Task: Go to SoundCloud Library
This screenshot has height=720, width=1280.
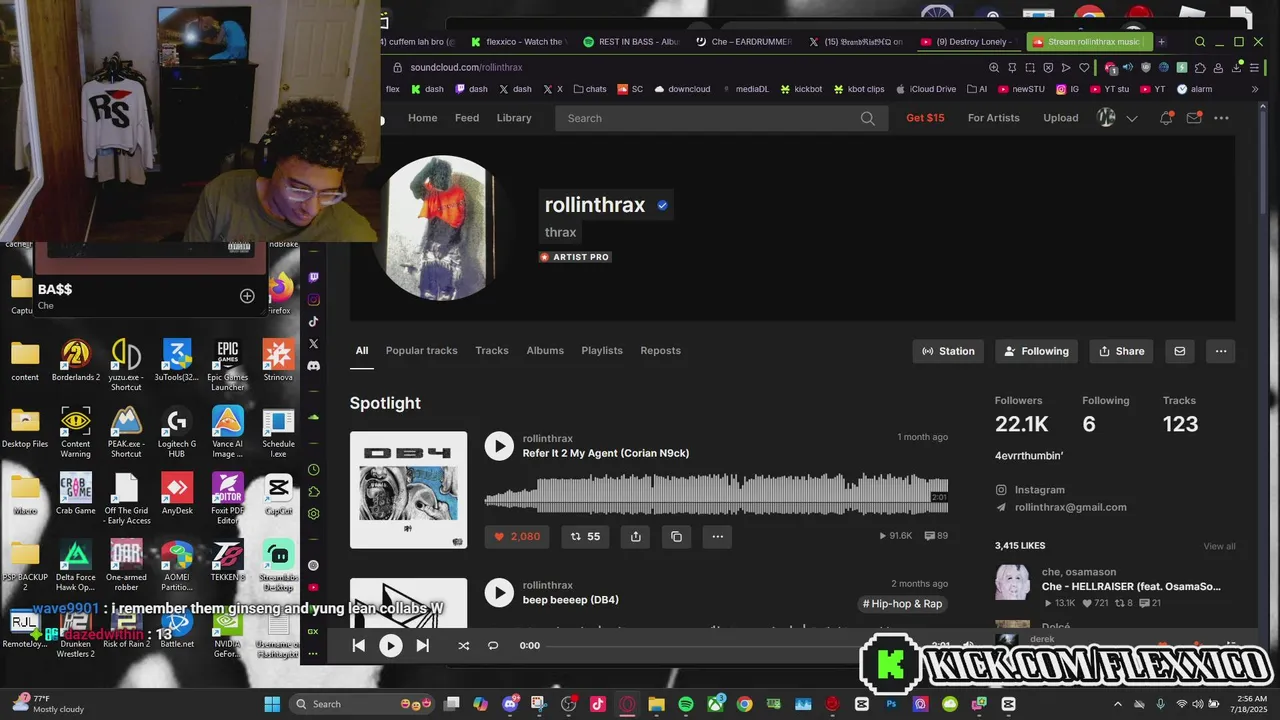Action: [514, 118]
